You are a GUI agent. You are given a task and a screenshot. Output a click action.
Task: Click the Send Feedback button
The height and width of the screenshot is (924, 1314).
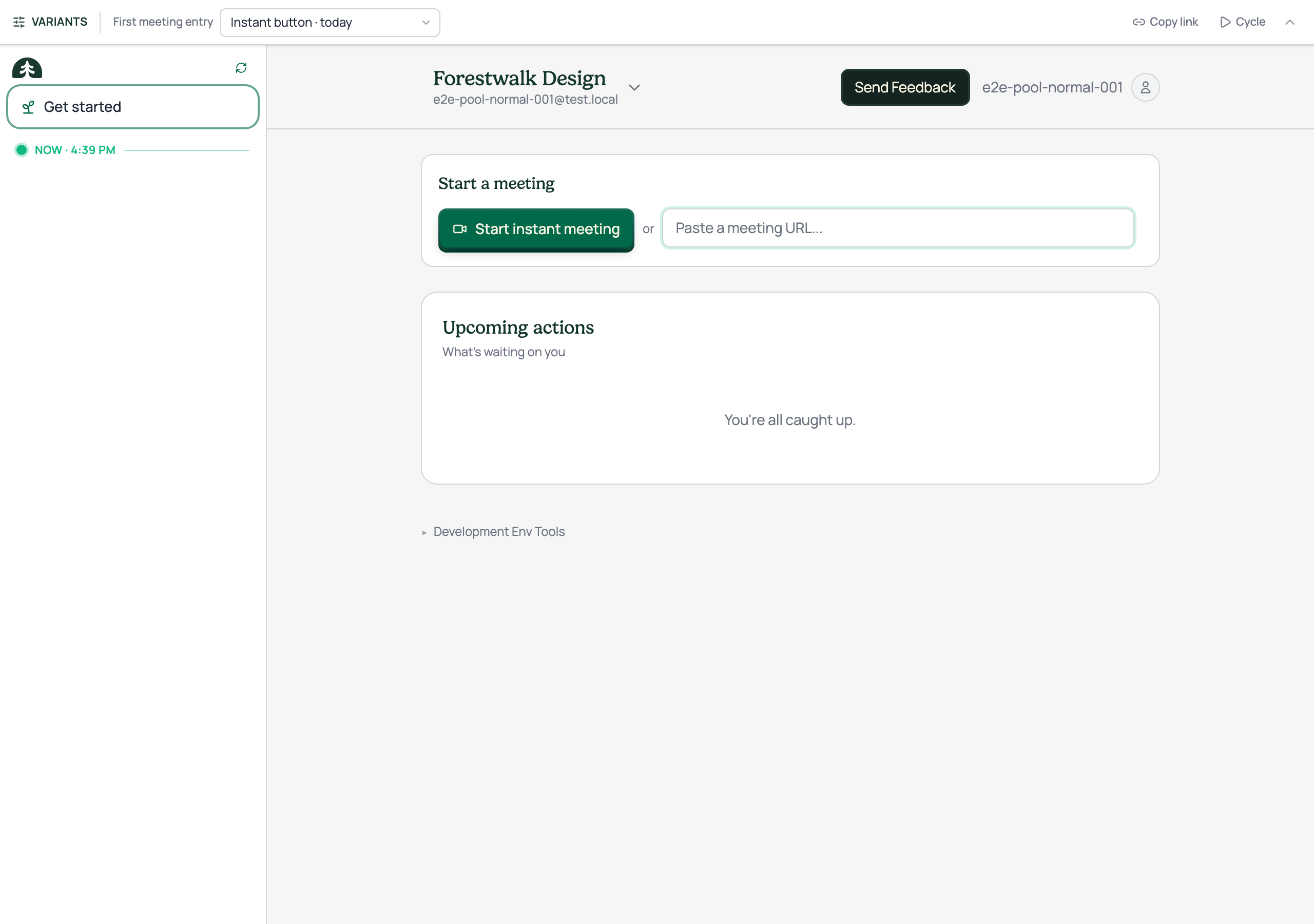point(905,87)
